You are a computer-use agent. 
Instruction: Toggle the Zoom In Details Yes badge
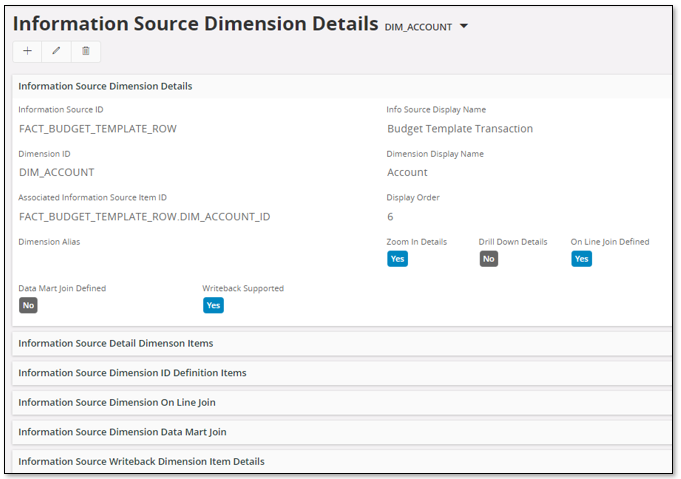397,259
